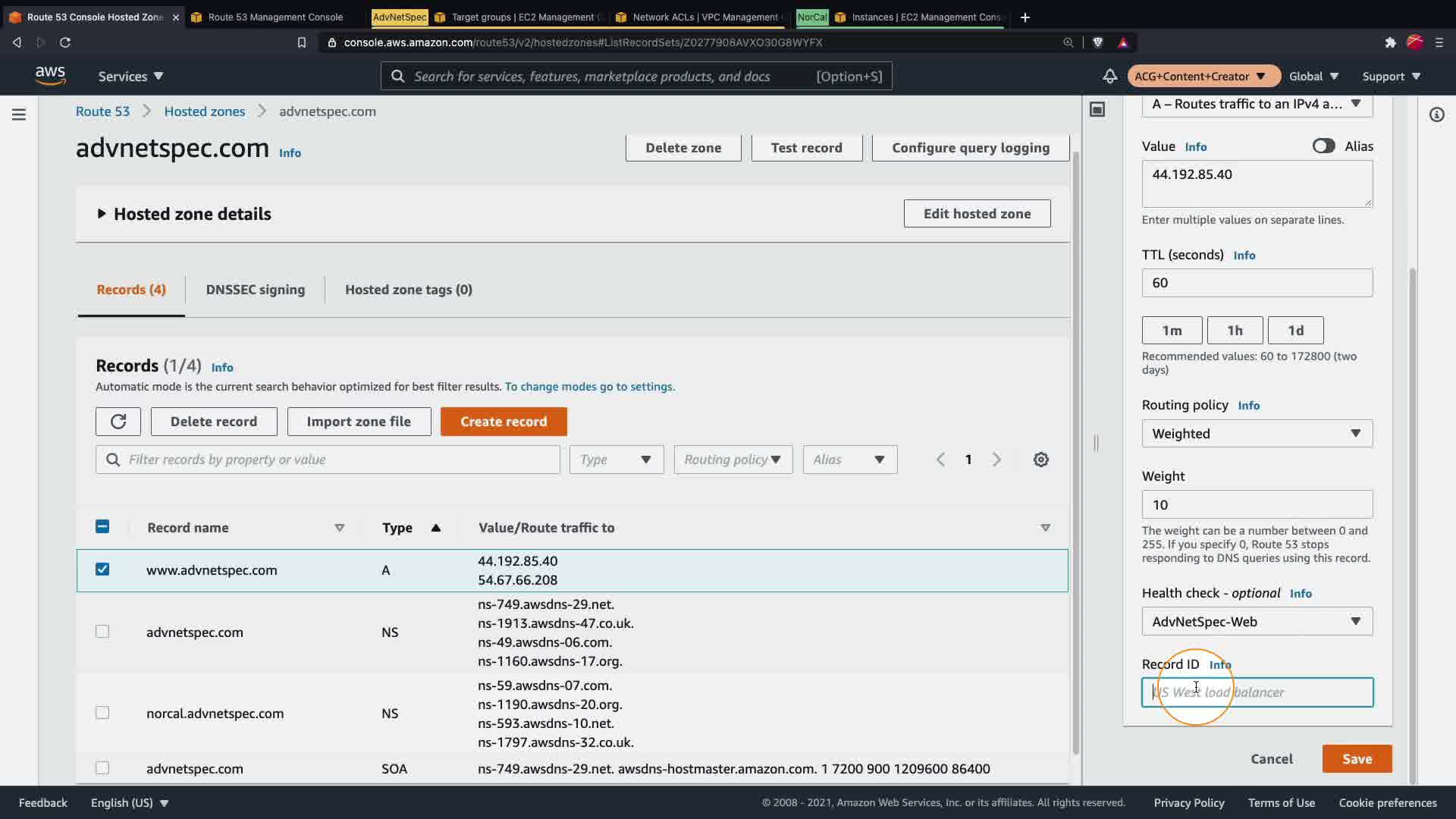Open Hosted zone tags tab
The width and height of the screenshot is (1456, 819).
pos(408,290)
